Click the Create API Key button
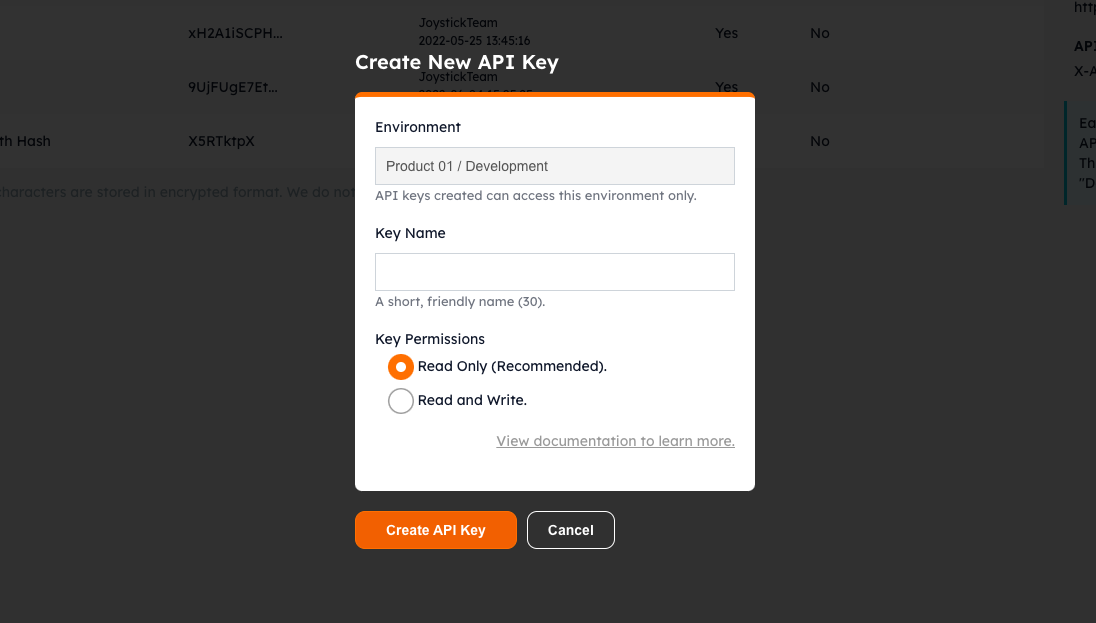1096x623 pixels. [x=435, y=530]
